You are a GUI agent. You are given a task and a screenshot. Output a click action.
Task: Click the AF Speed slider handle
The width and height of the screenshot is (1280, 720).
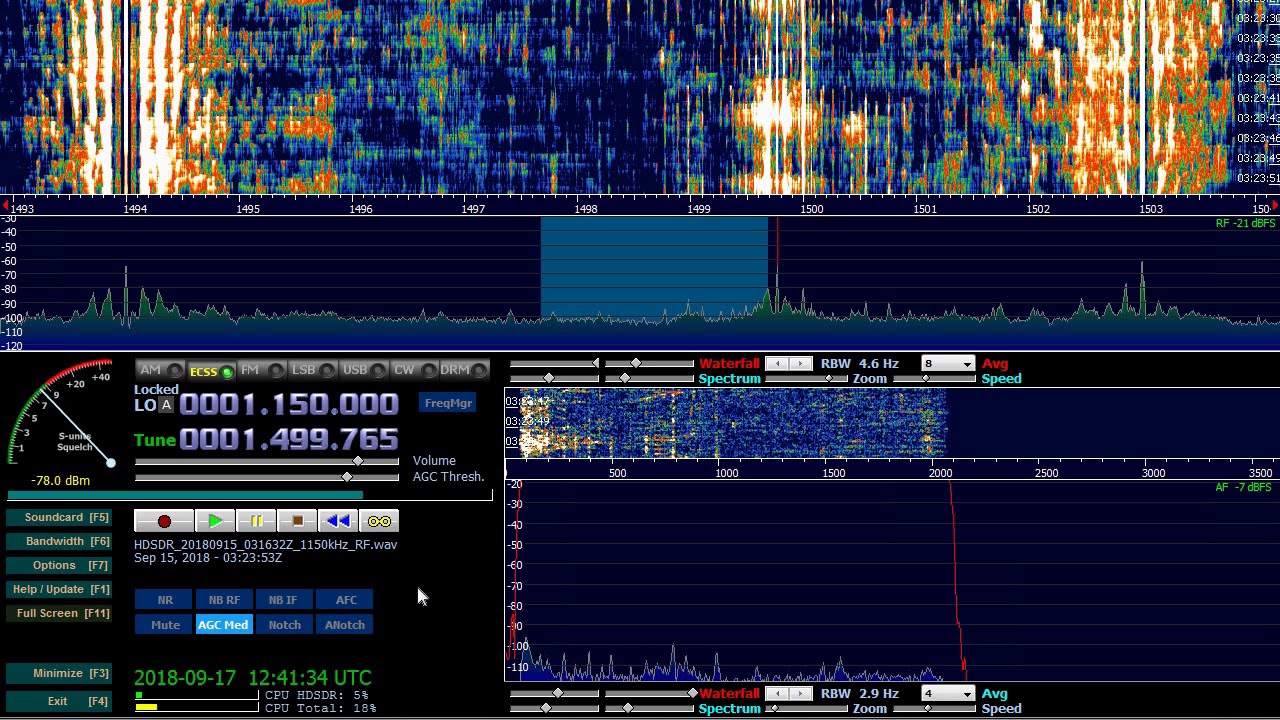click(927, 709)
